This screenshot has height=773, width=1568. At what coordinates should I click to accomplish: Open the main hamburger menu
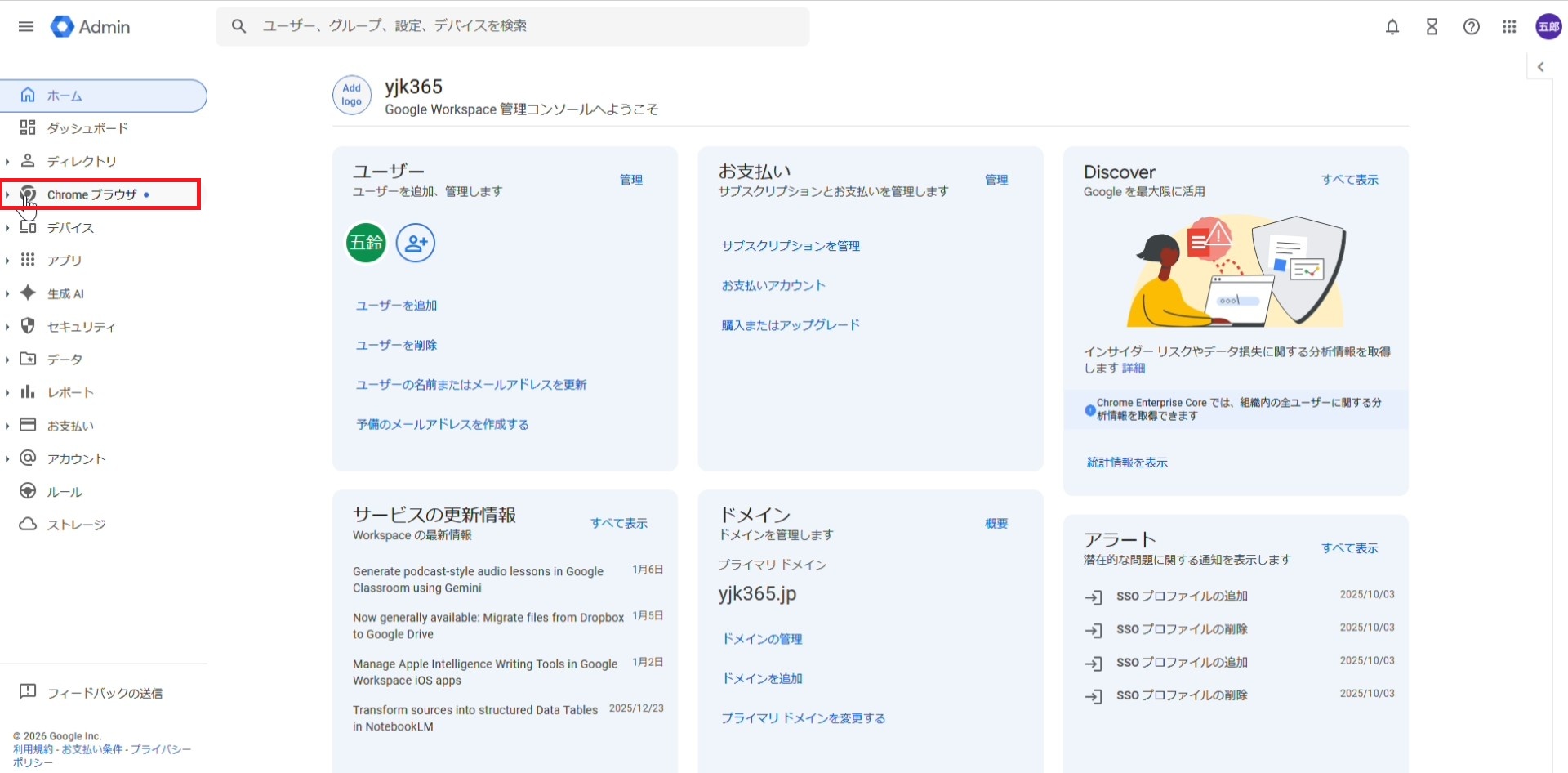pyautogui.click(x=26, y=26)
